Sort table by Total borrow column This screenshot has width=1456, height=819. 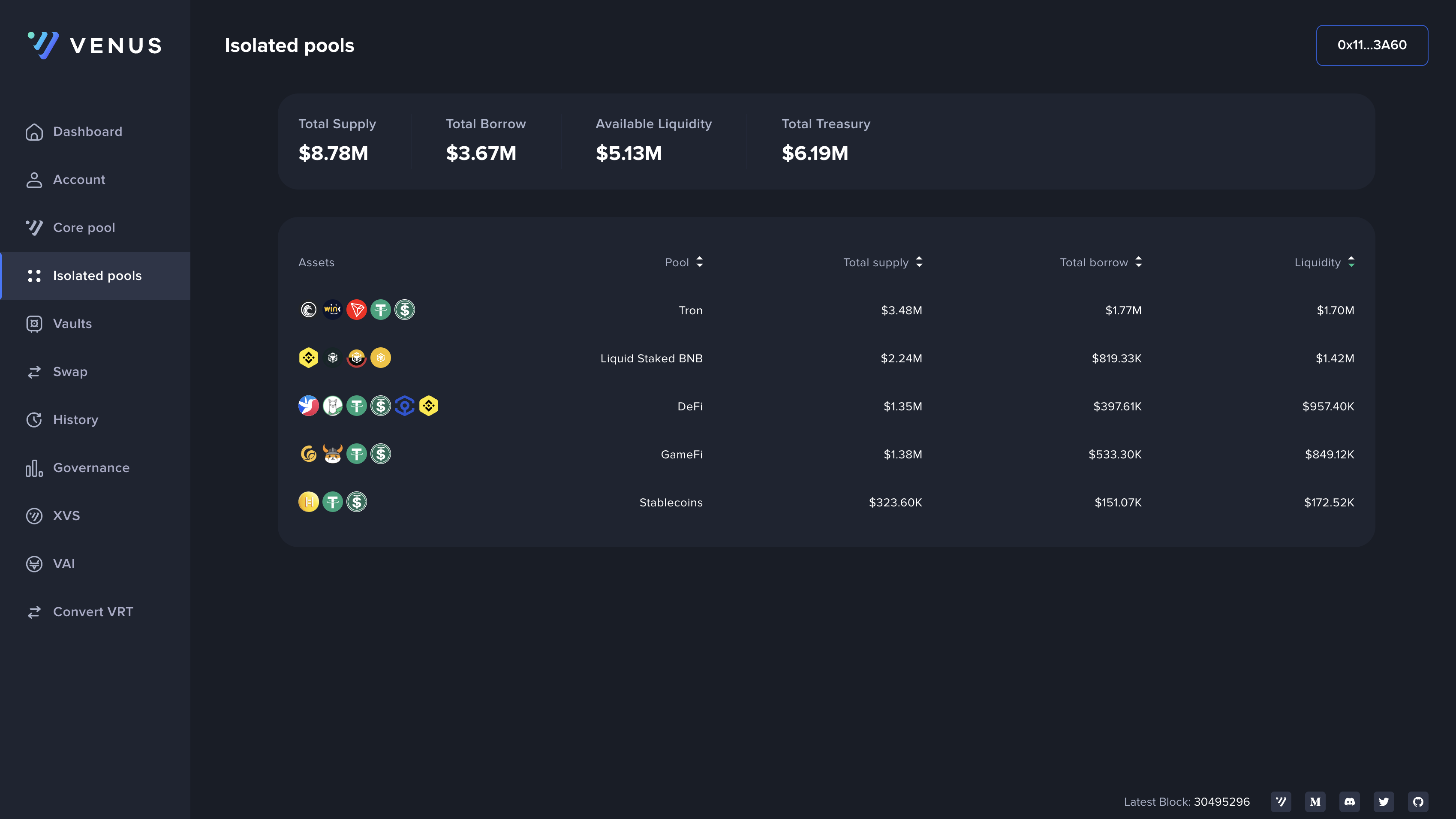tap(1101, 262)
